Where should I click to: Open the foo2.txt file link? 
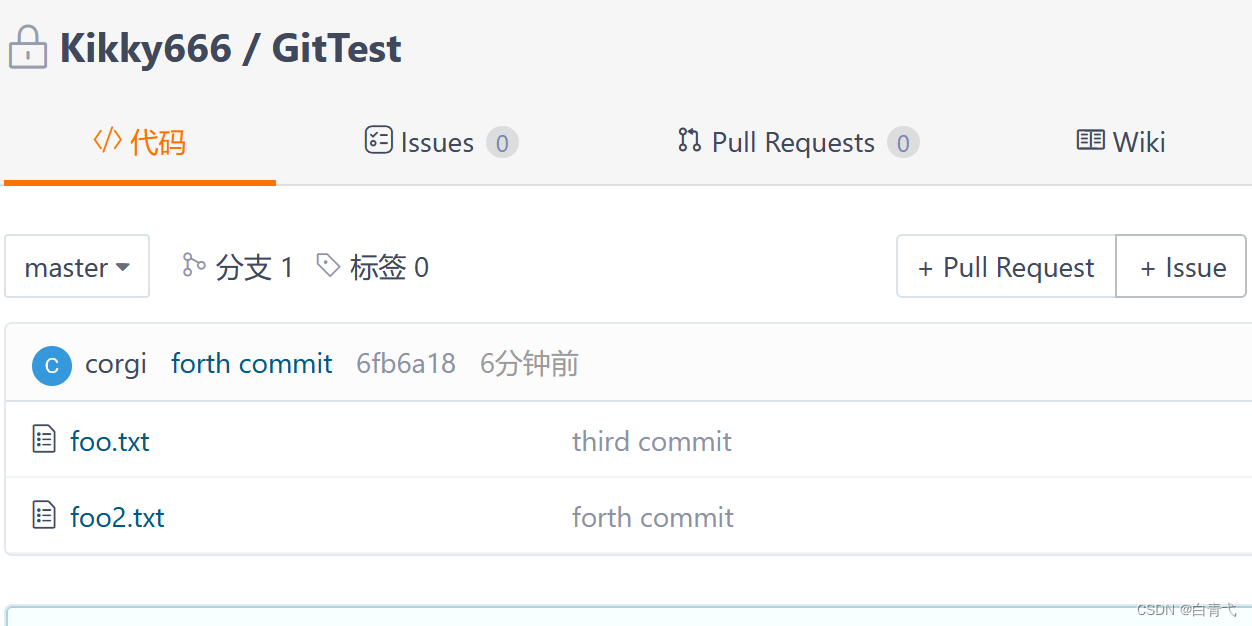[x=117, y=517]
